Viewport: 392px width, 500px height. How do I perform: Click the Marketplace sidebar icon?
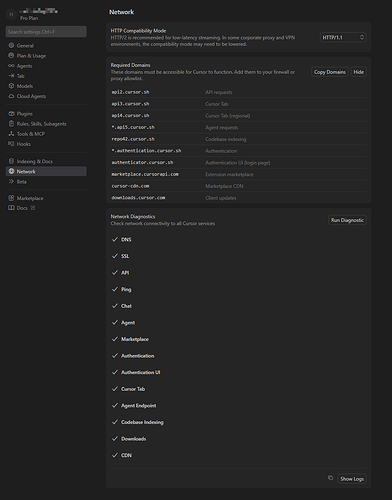point(11,198)
